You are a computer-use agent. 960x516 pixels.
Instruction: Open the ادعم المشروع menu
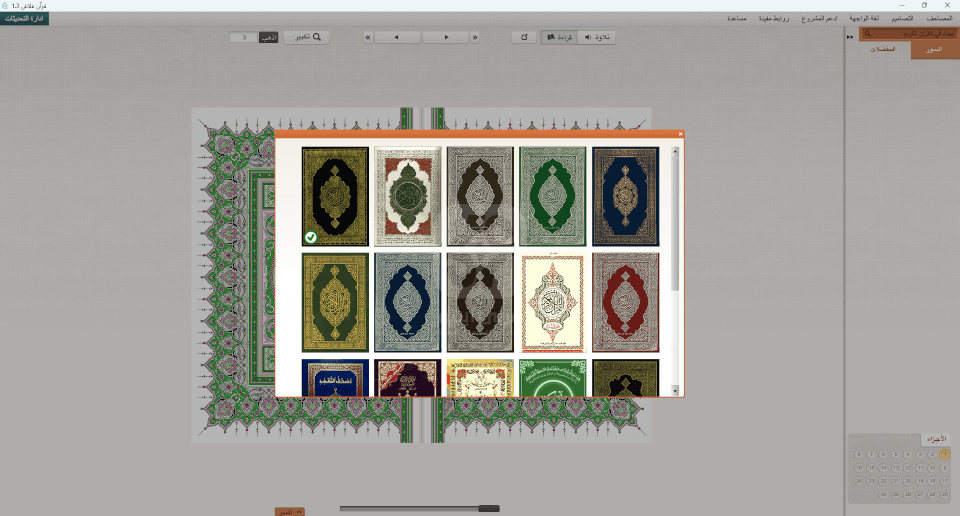click(x=819, y=18)
